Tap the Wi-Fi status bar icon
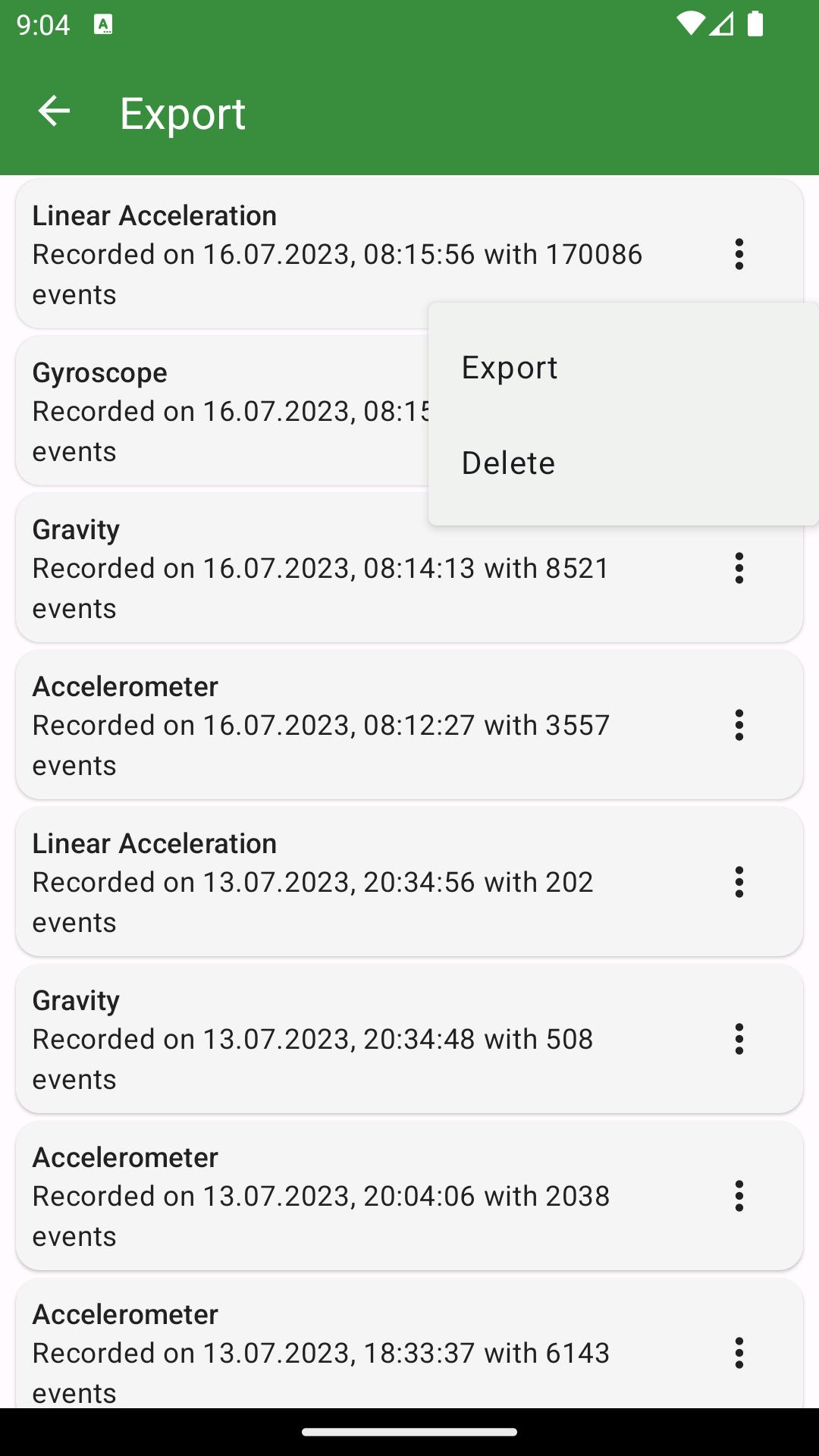819x1456 pixels. click(x=690, y=24)
